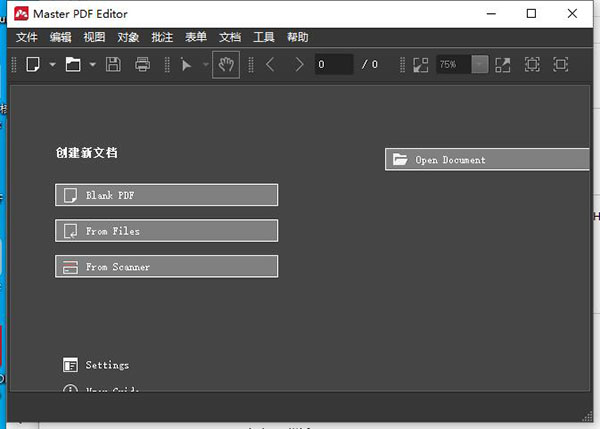Open the 对象 menu
This screenshot has width=600, height=429.
[x=128, y=37]
